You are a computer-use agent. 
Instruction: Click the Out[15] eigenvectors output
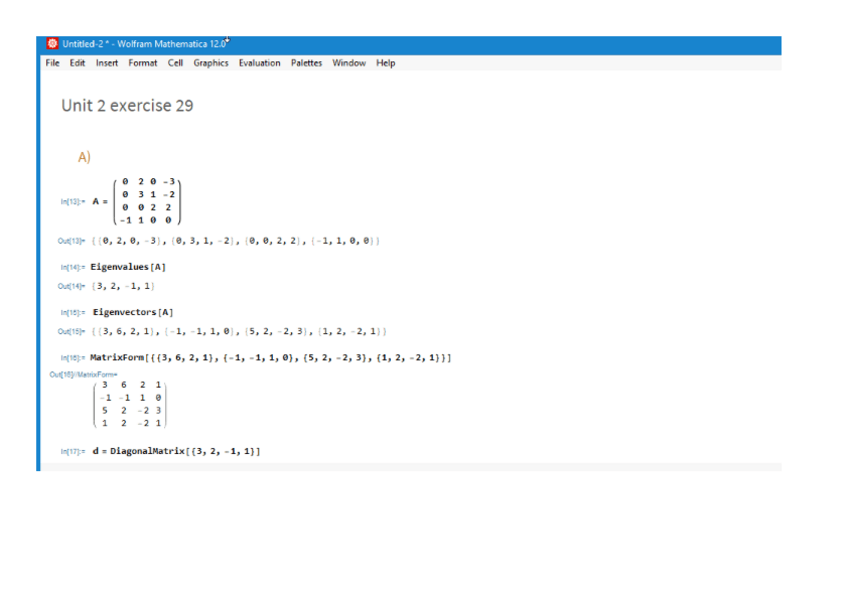pos(238,331)
